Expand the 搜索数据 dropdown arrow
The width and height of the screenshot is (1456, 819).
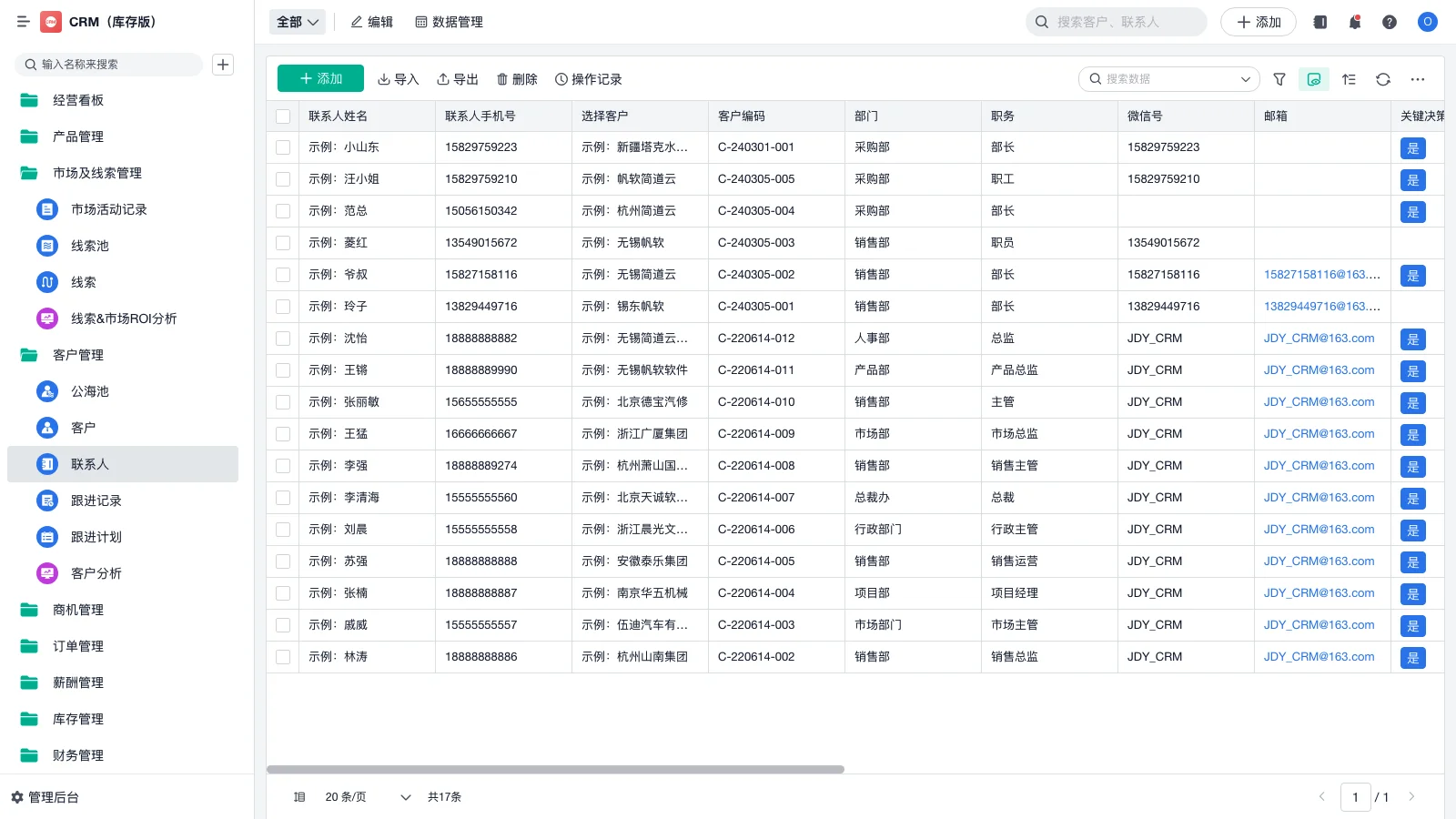pos(1245,79)
